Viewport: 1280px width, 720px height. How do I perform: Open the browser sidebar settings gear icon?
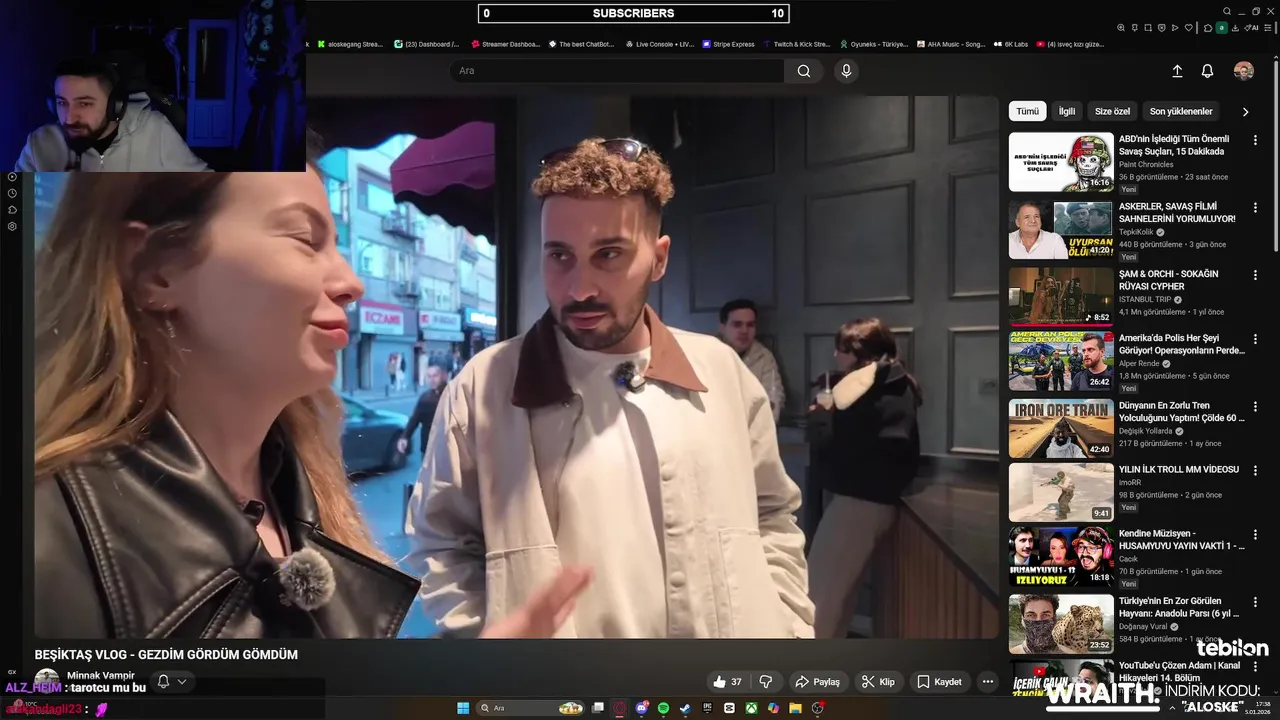[x=12, y=226]
